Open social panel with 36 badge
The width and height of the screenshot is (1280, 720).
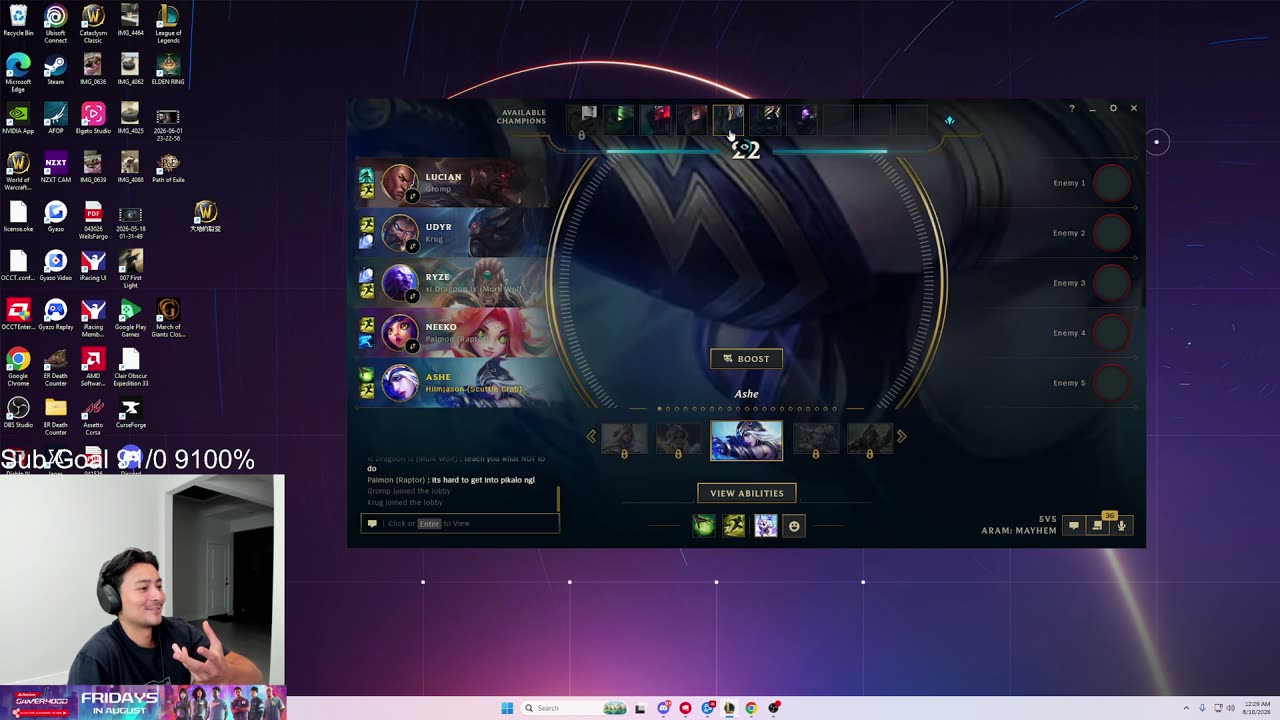tap(1098, 525)
